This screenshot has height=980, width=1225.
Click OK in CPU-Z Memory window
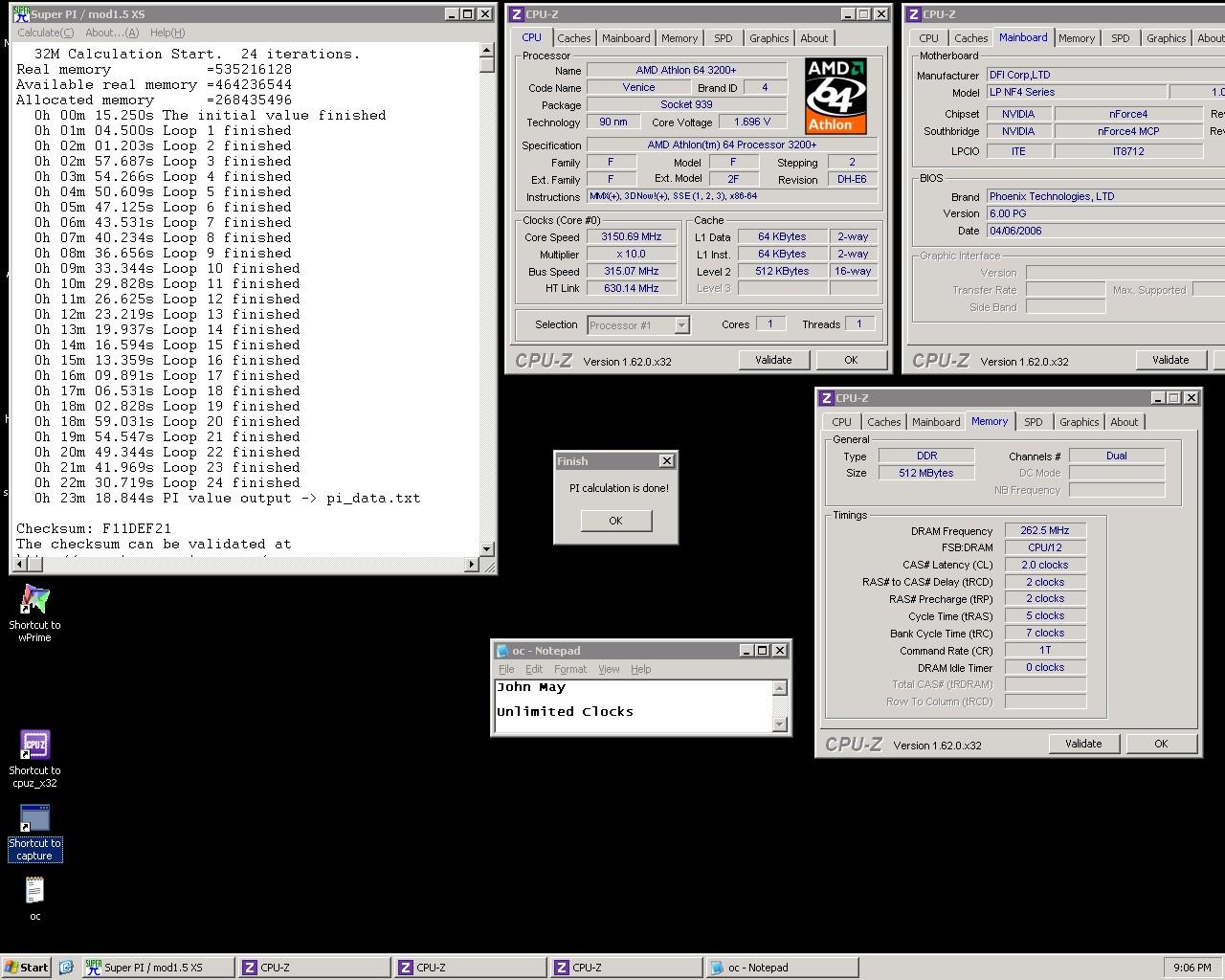(1161, 744)
